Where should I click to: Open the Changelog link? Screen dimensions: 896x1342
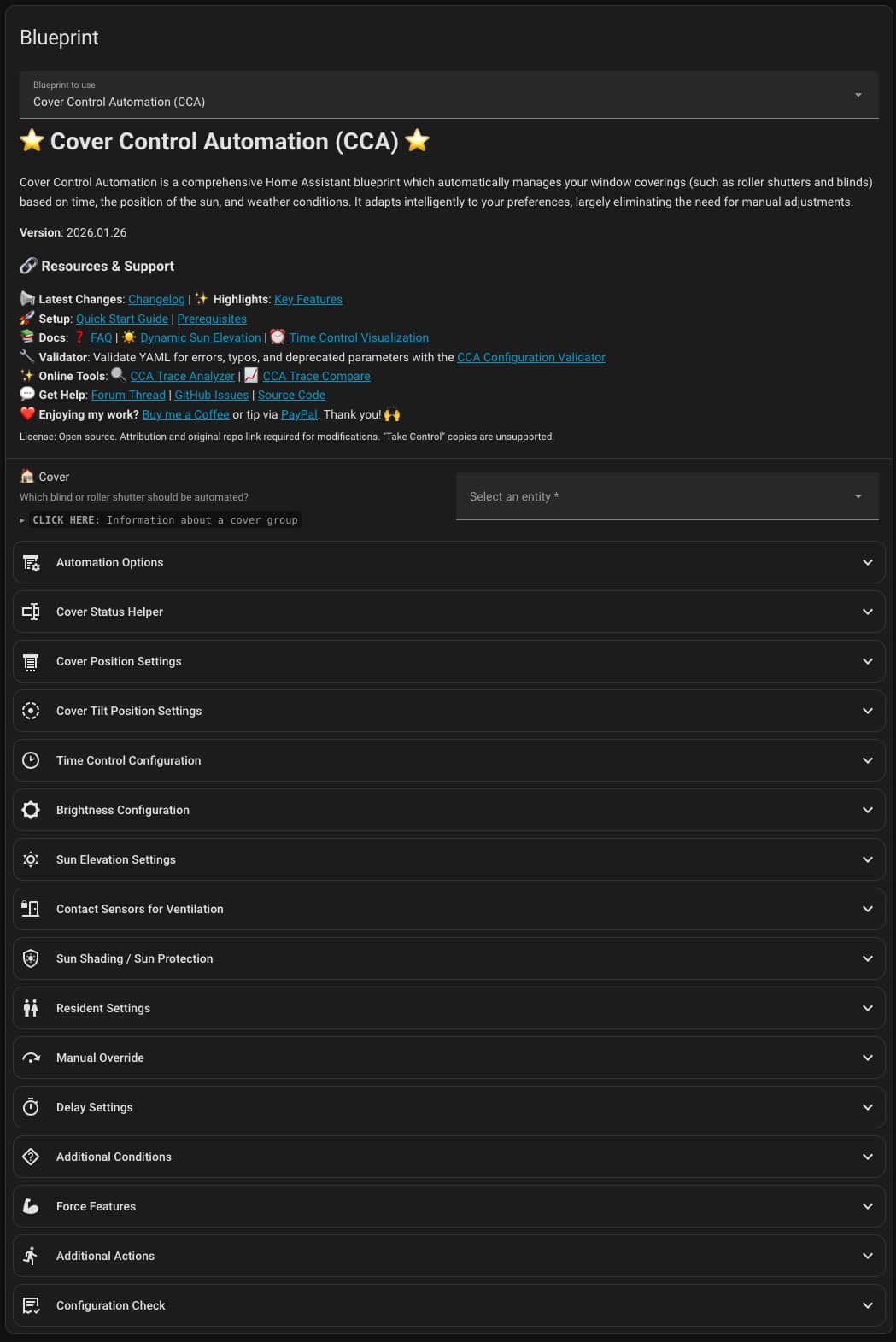(x=156, y=300)
